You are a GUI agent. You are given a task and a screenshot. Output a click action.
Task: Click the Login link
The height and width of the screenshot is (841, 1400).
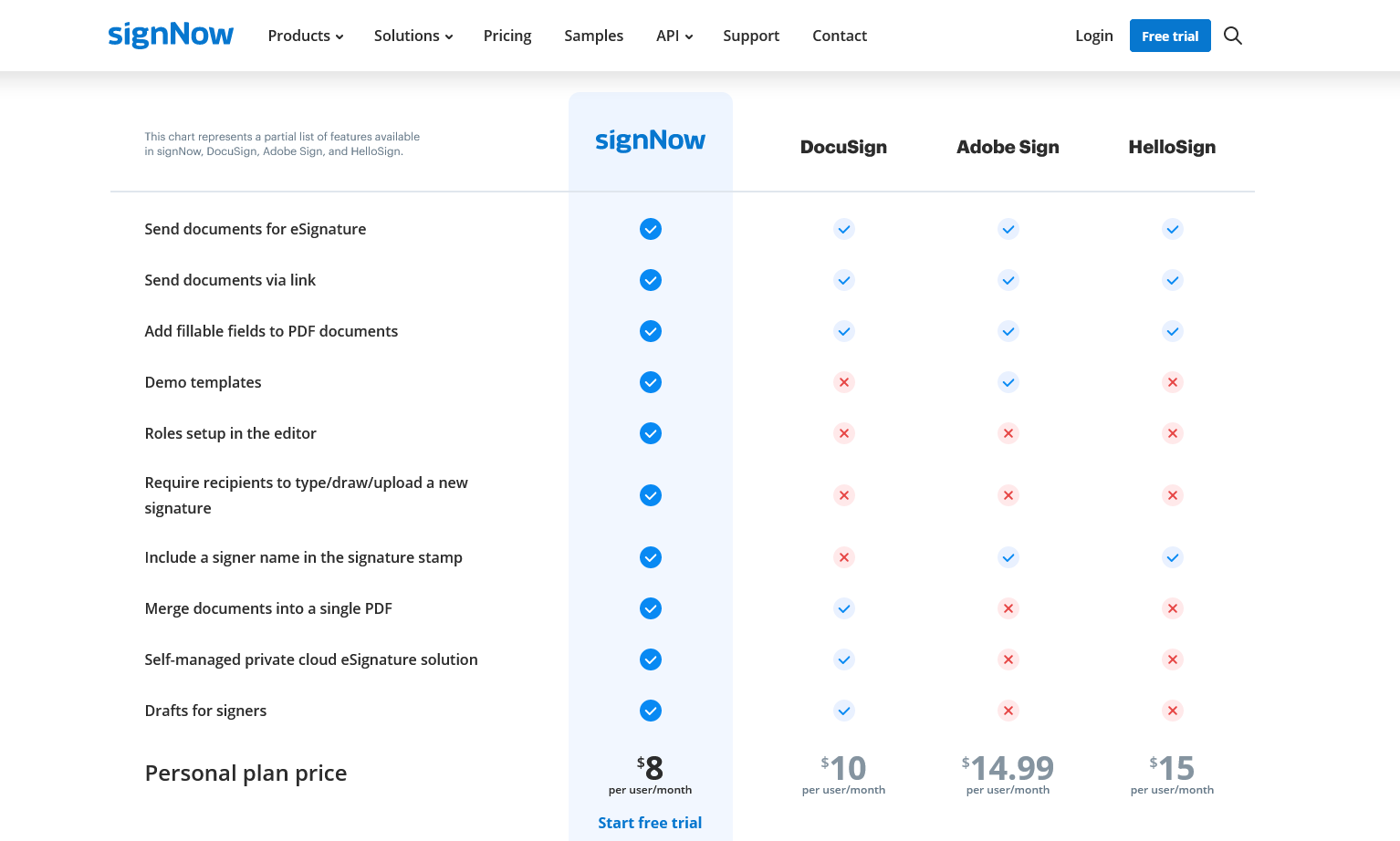(x=1094, y=36)
